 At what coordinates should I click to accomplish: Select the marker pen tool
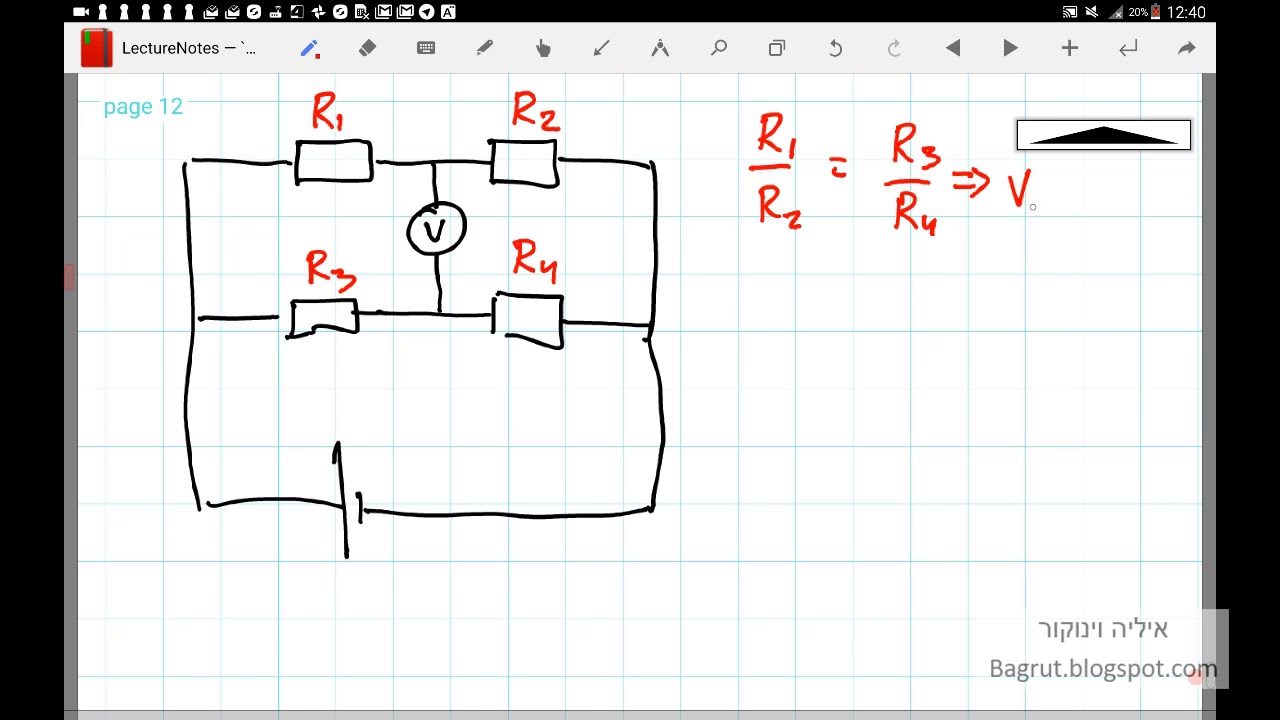click(x=485, y=48)
